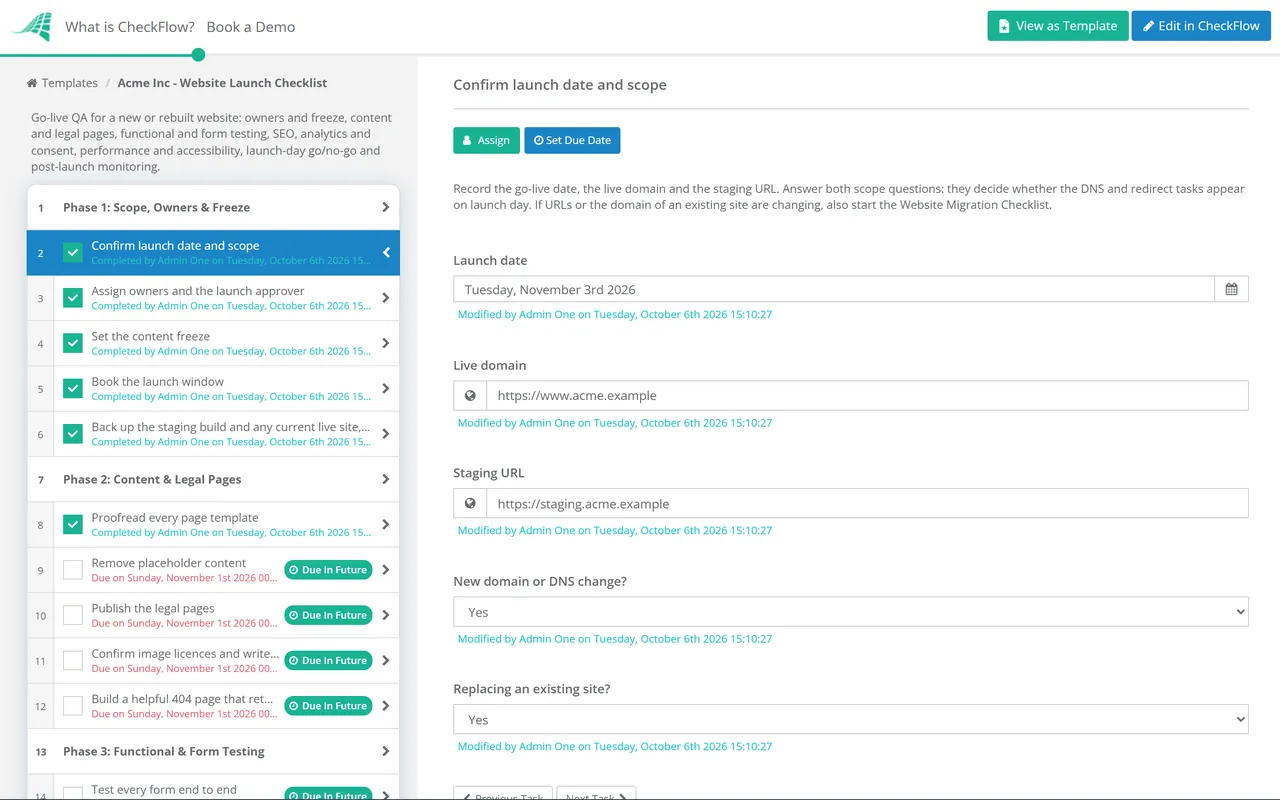1280x800 pixels.
Task: Uncheck the Confirm launch date and scope checkbox
Action: coord(73,253)
